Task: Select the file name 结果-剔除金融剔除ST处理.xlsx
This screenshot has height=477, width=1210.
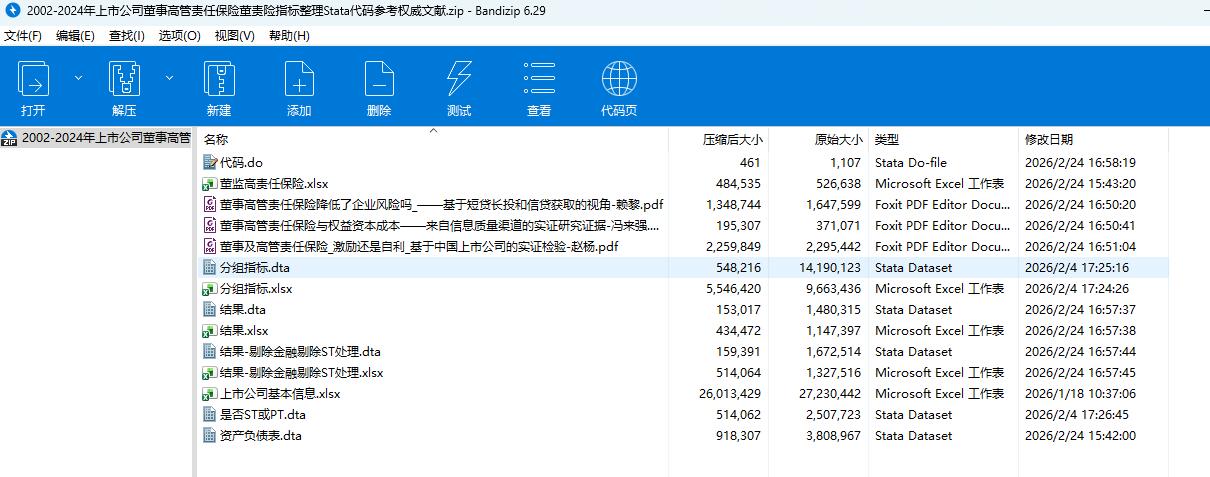Action: (x=302, y=372)
